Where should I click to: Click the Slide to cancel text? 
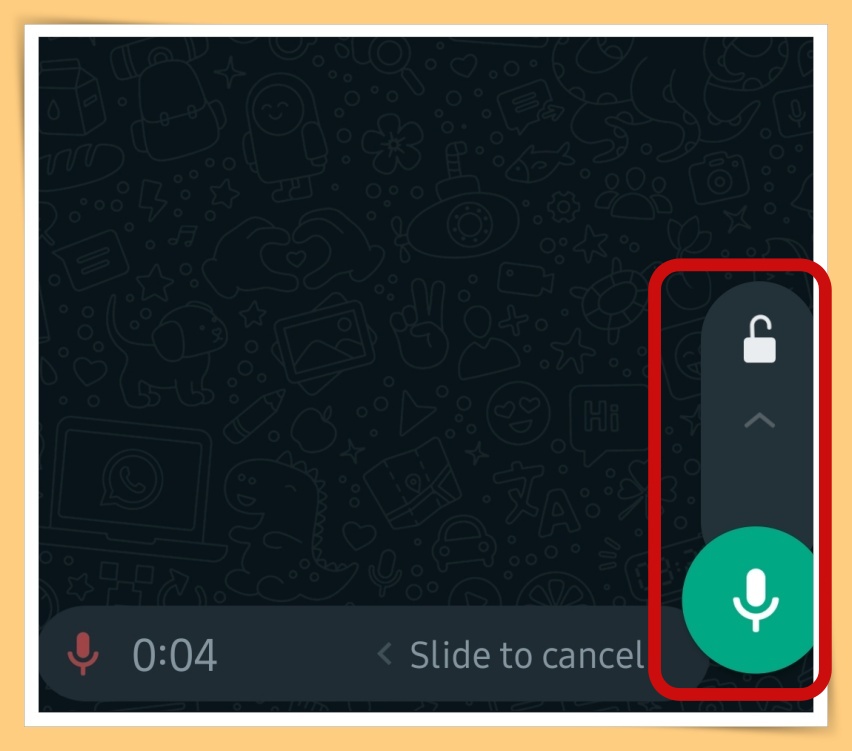pyautogui.click(x=527, y=655)
